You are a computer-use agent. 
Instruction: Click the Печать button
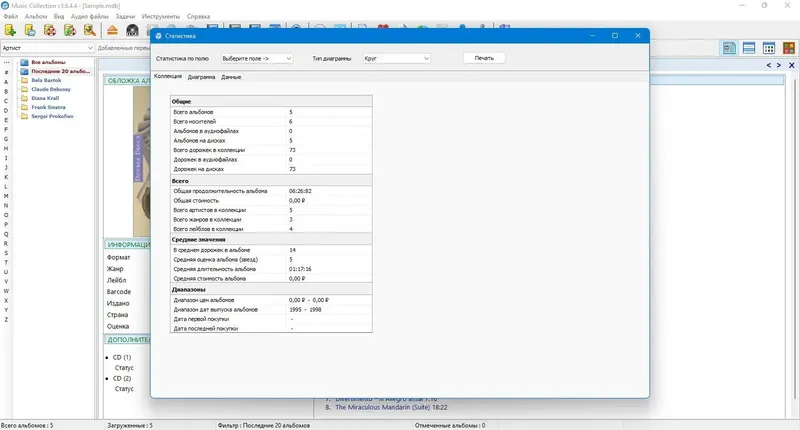484,58
